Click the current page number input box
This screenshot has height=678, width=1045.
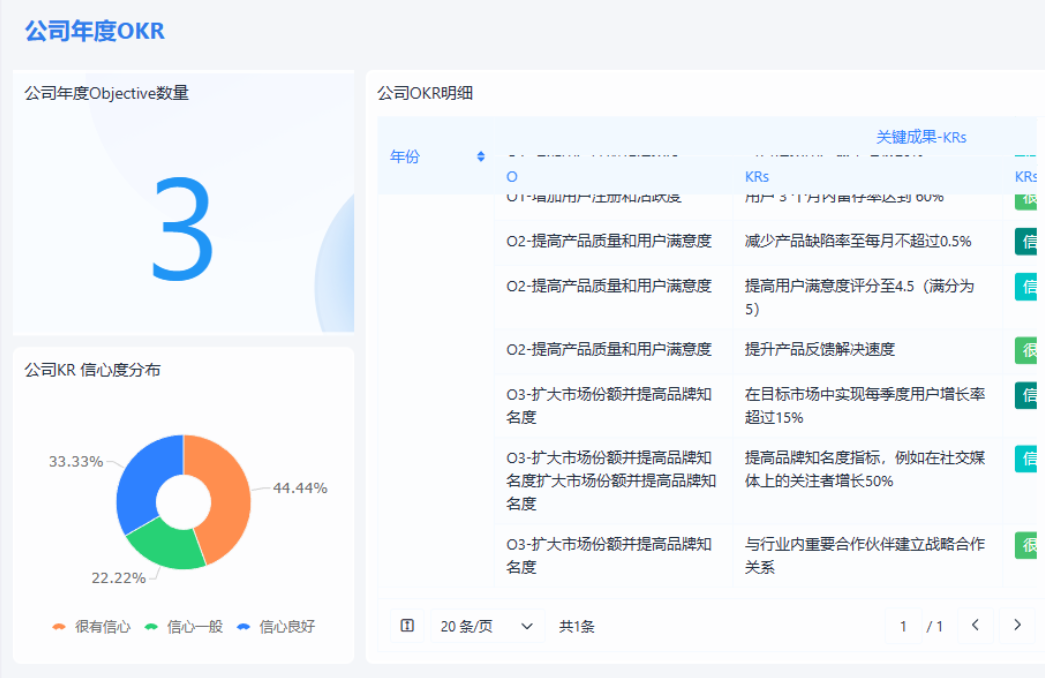click(x=903, y=626)
